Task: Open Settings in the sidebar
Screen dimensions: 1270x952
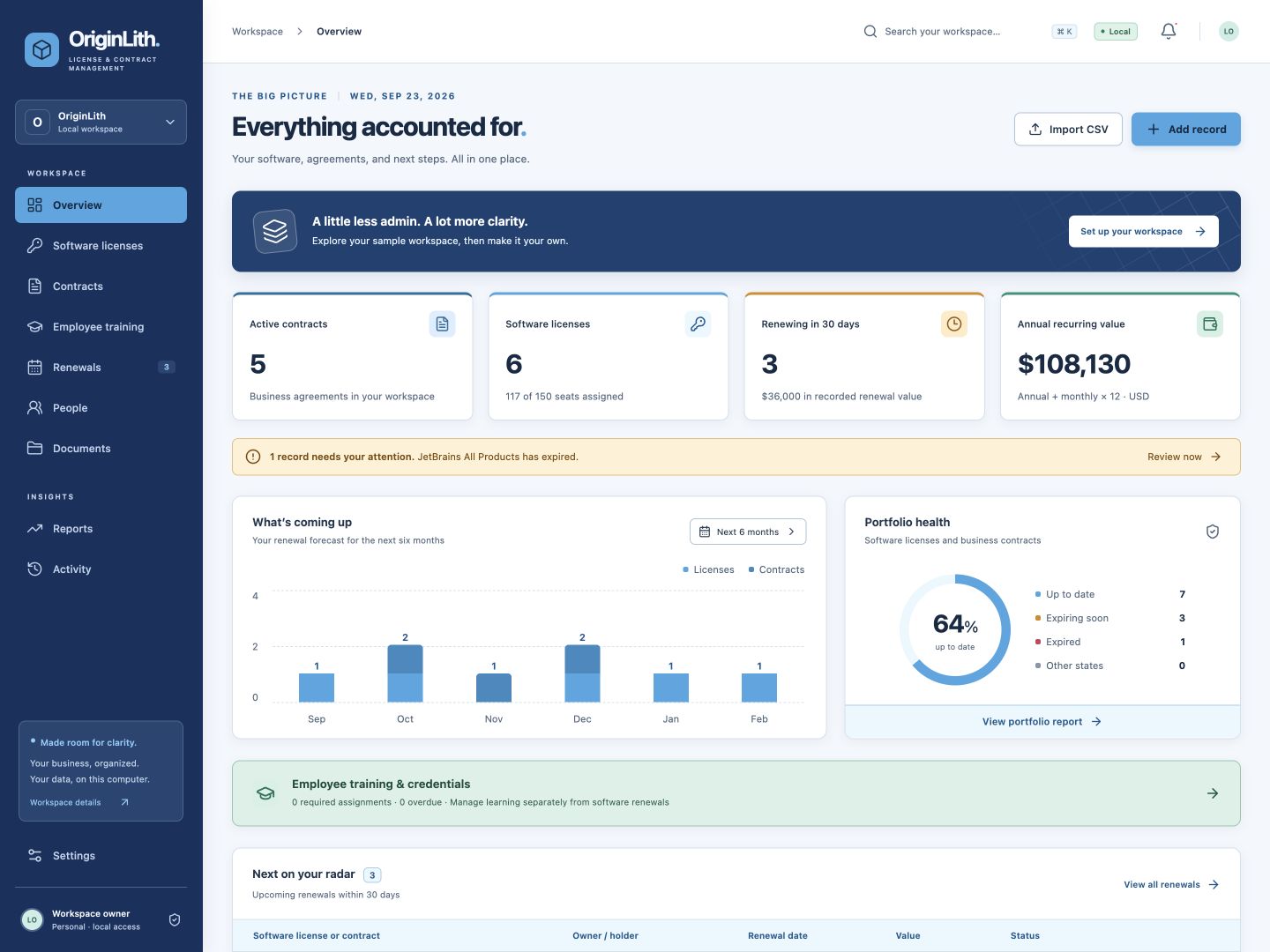Action: click(x=101, y=855)
